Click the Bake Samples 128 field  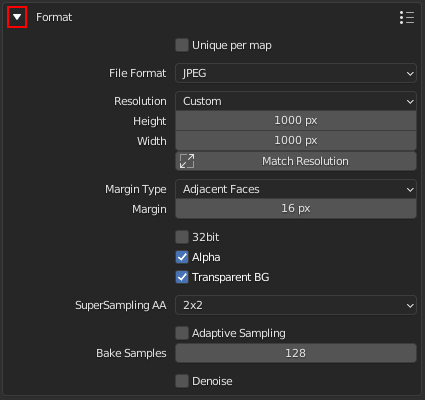click(x=296, y=353)
